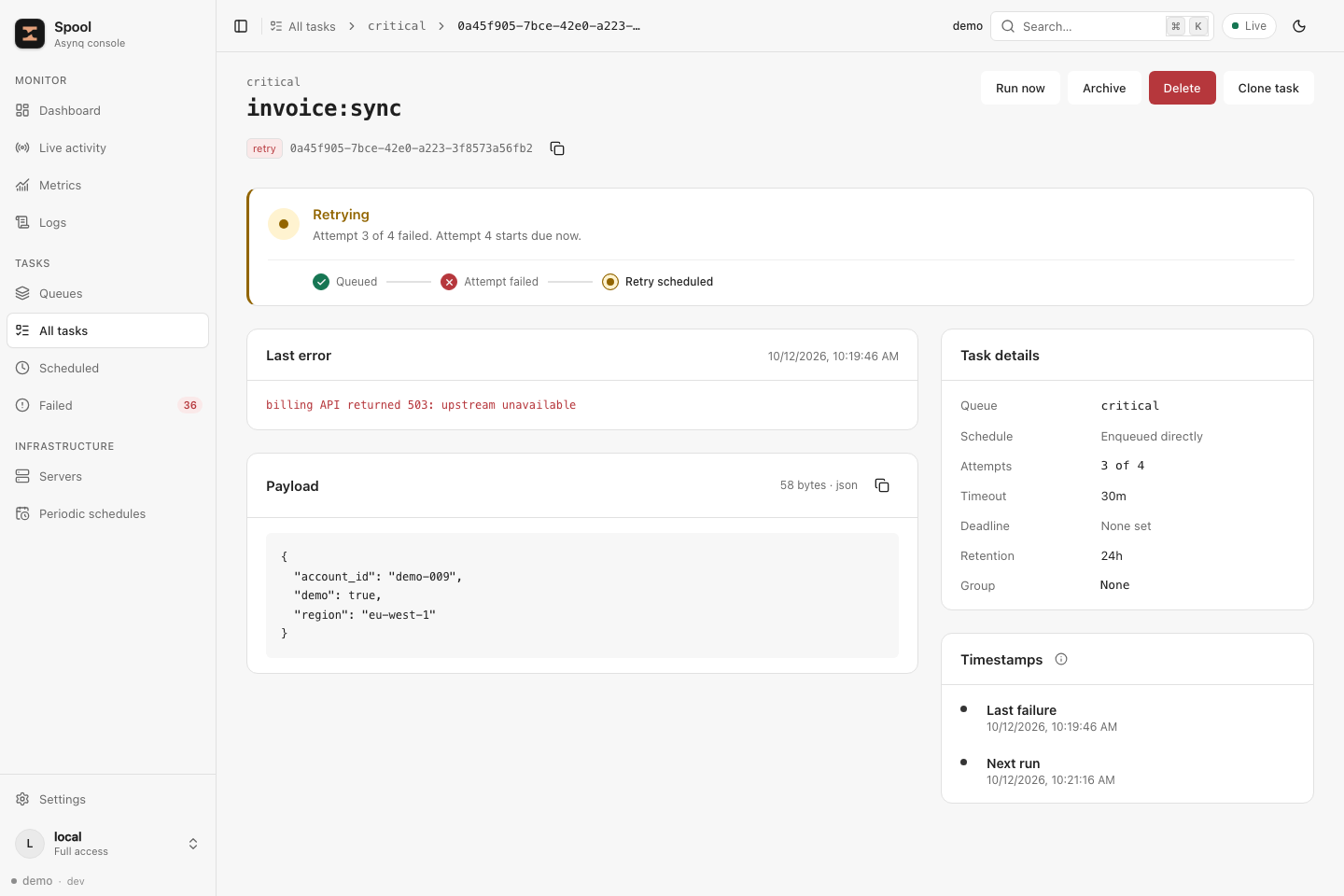Click All tasks breadcrumb link
This screenshot has width=1344, height=896.
[x=302, y=26]
